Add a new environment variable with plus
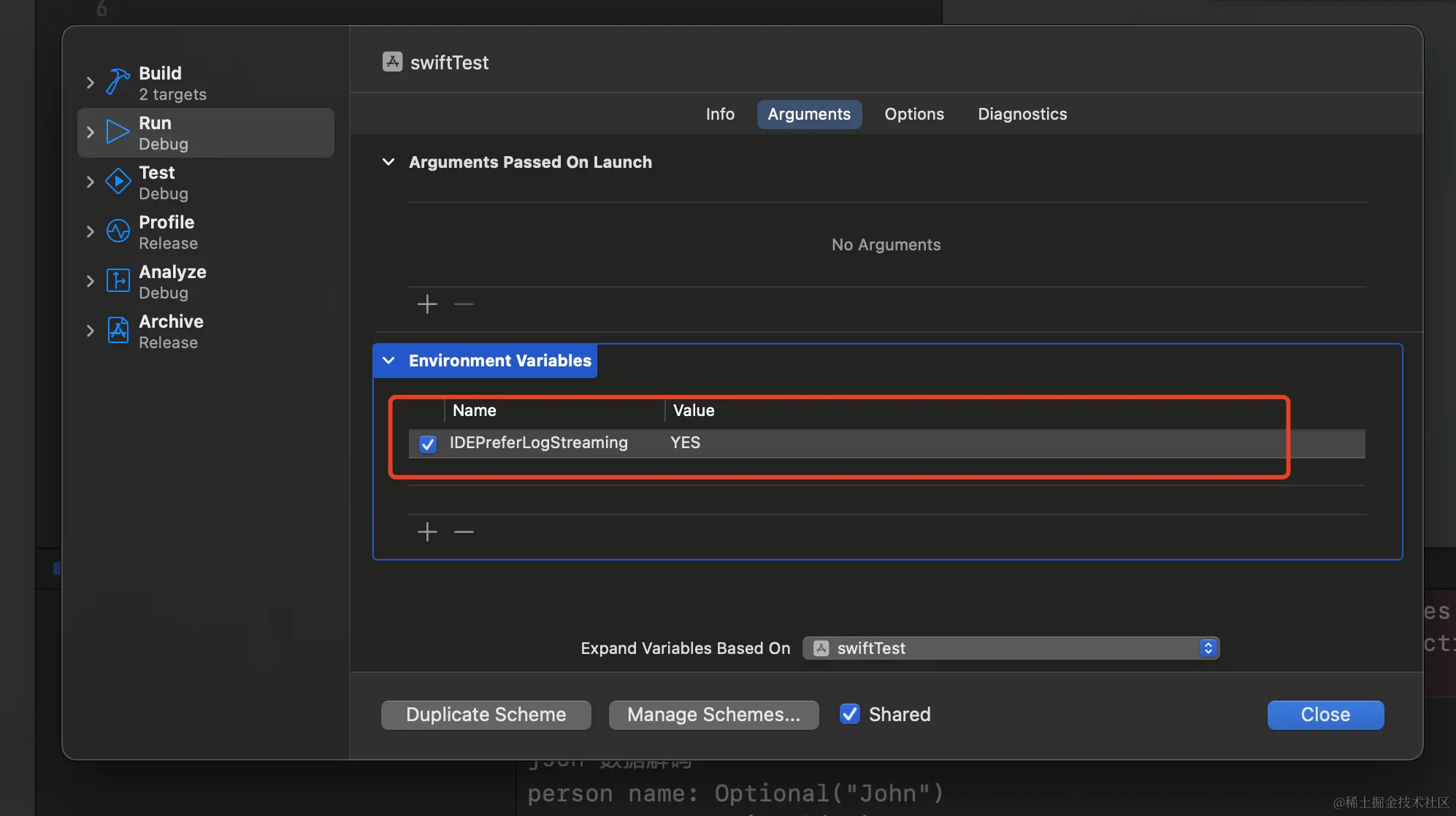The width and height of the screenshot is (1456, 816). point(427,532)
